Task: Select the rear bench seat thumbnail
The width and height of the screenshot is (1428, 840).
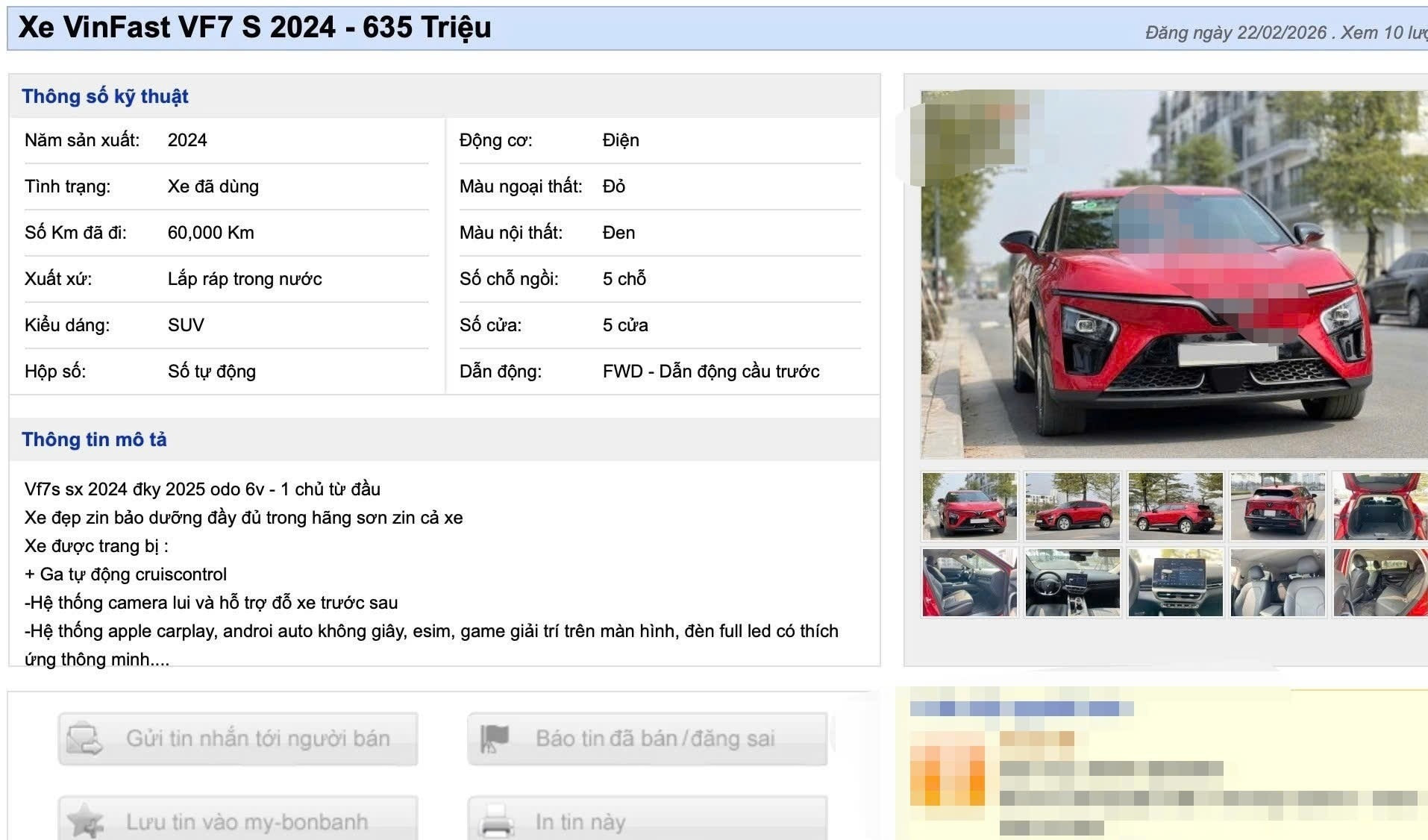Action: (x=1379, y=583)
